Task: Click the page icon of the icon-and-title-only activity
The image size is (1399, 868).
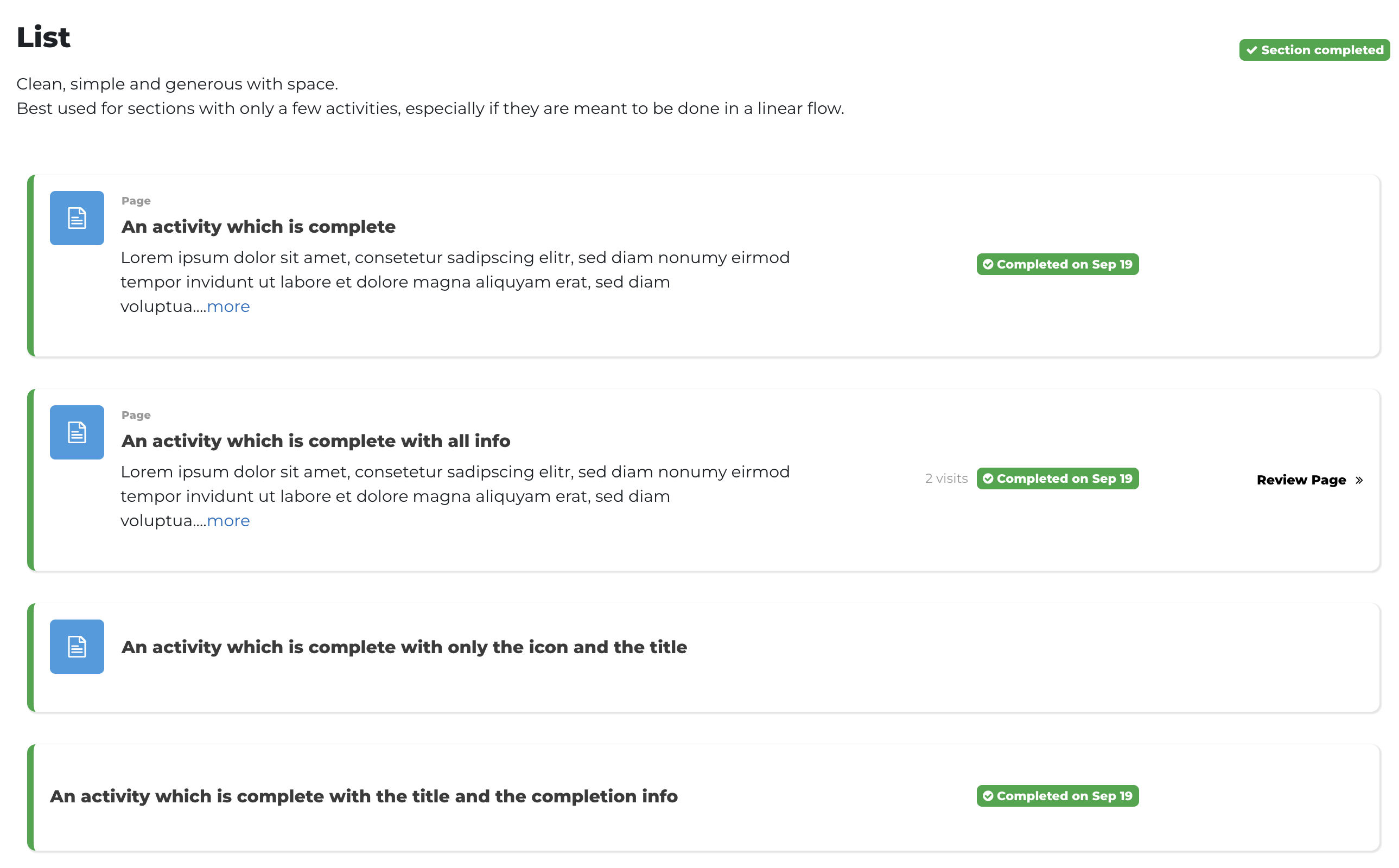Action: pyautogui.click(x=77, y=647)
